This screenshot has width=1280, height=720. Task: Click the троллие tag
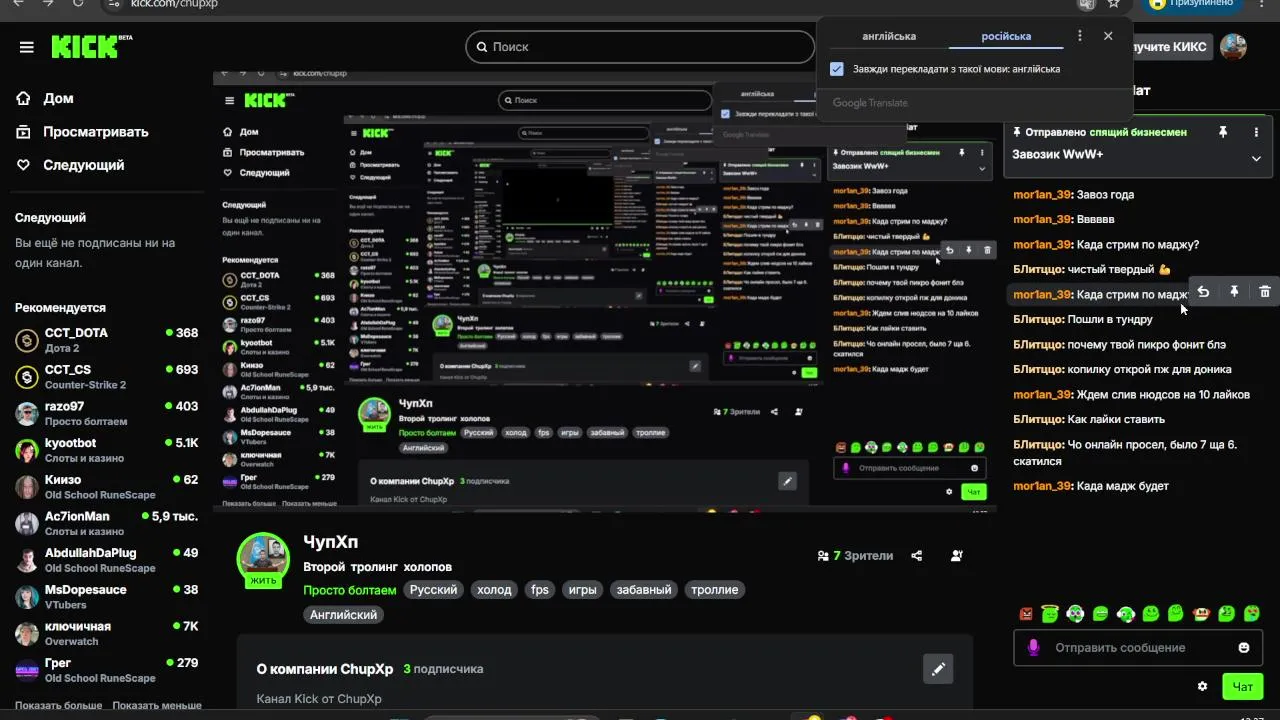(x=714, y=590)
